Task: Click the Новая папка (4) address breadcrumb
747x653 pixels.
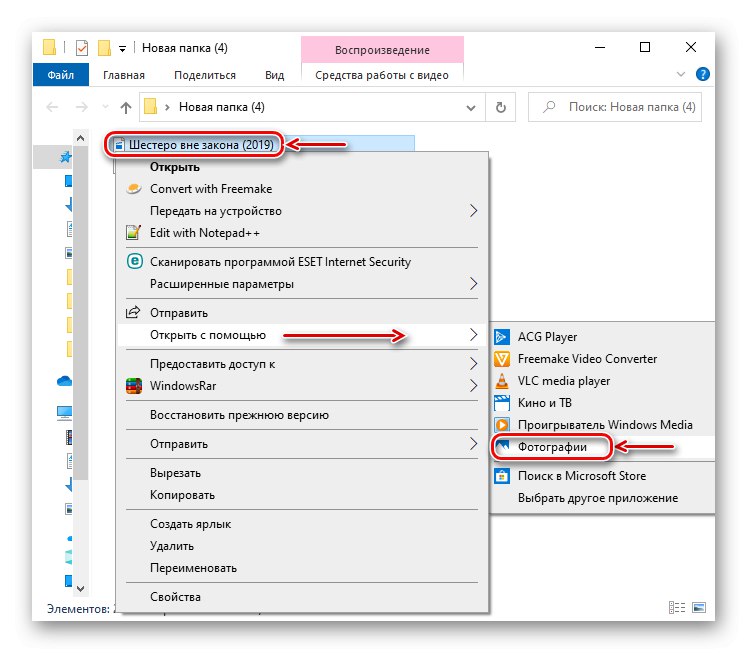Action: pos(222,107)
